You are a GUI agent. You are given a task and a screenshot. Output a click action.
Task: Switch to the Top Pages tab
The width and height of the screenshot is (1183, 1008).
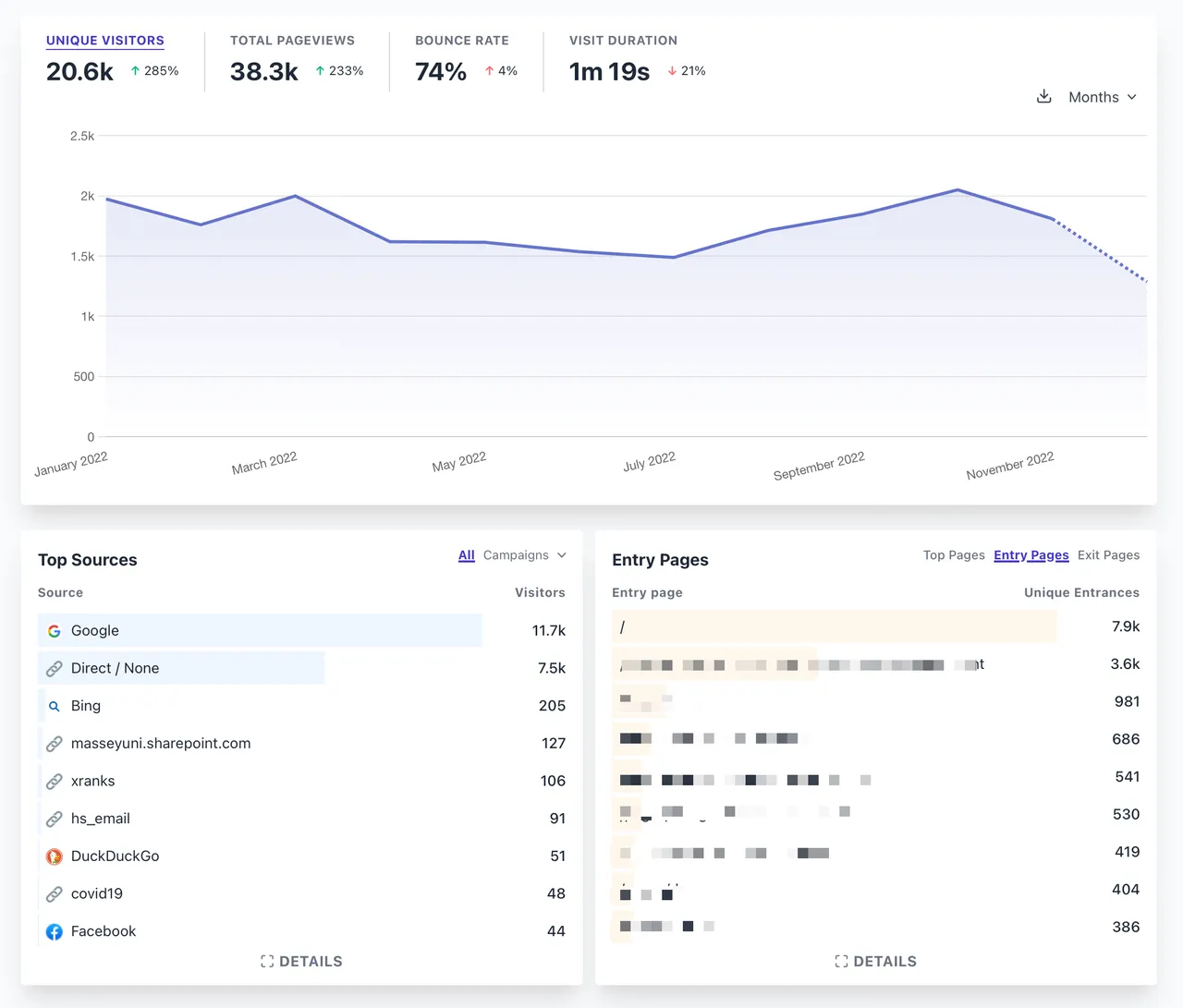pos(954,555)
